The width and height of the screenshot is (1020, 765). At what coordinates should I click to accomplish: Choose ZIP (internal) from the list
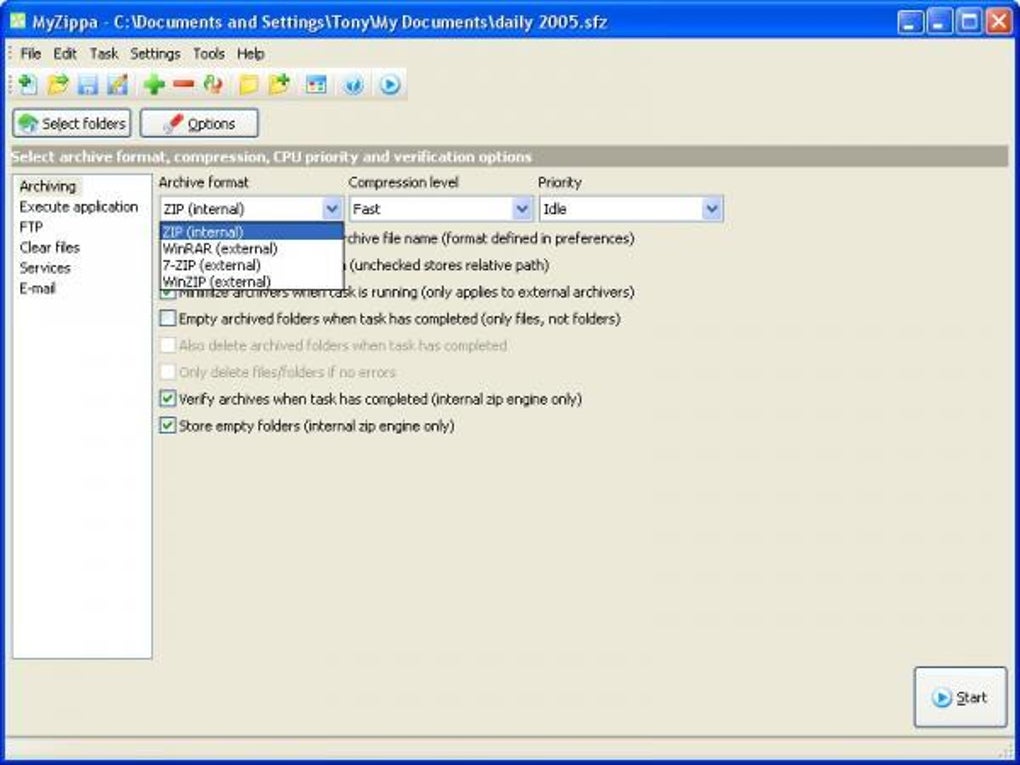tap(252, 231)
